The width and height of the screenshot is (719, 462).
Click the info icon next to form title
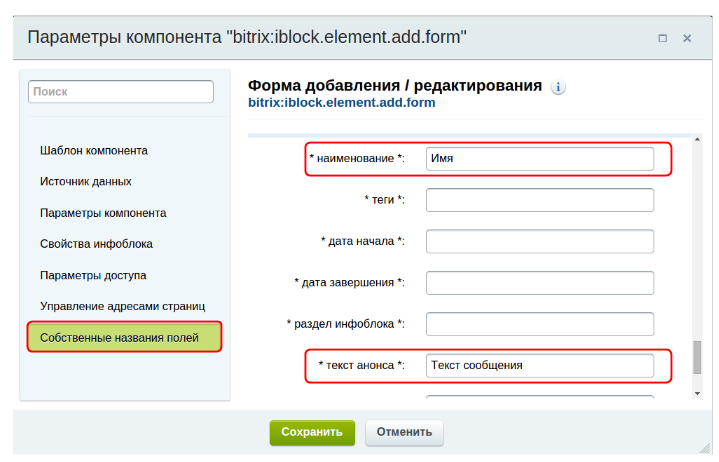[558, 87]
